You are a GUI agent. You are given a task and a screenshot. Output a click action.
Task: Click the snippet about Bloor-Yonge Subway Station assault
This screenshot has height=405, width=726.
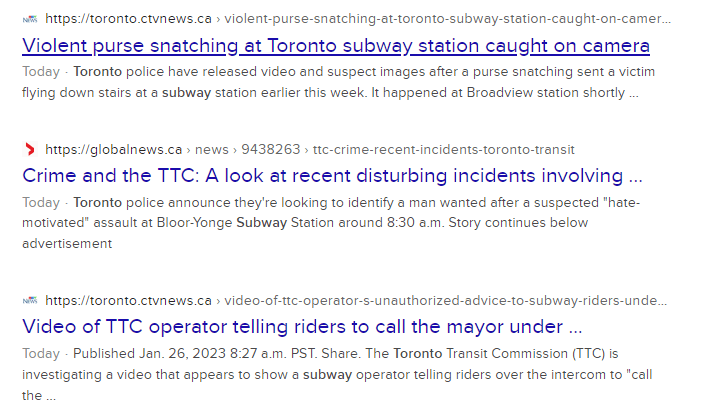pyautogui.click(x=331, y=223)
